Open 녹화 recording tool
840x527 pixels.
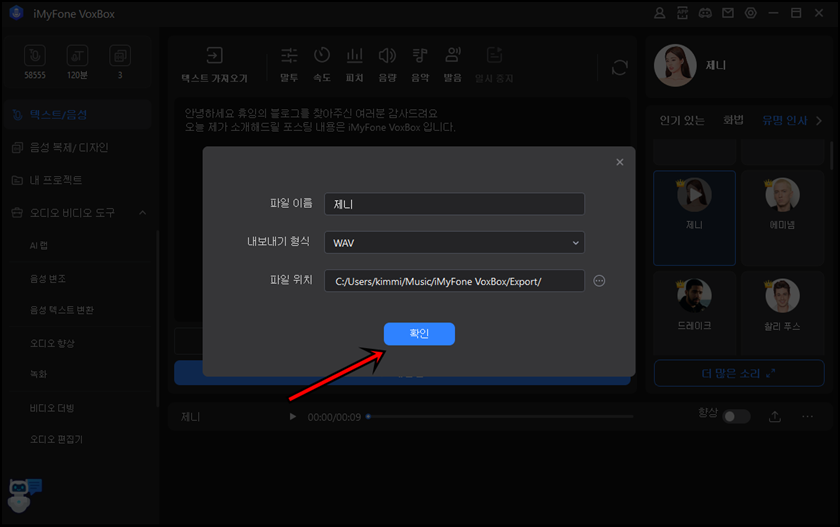(x=38, y=374)
